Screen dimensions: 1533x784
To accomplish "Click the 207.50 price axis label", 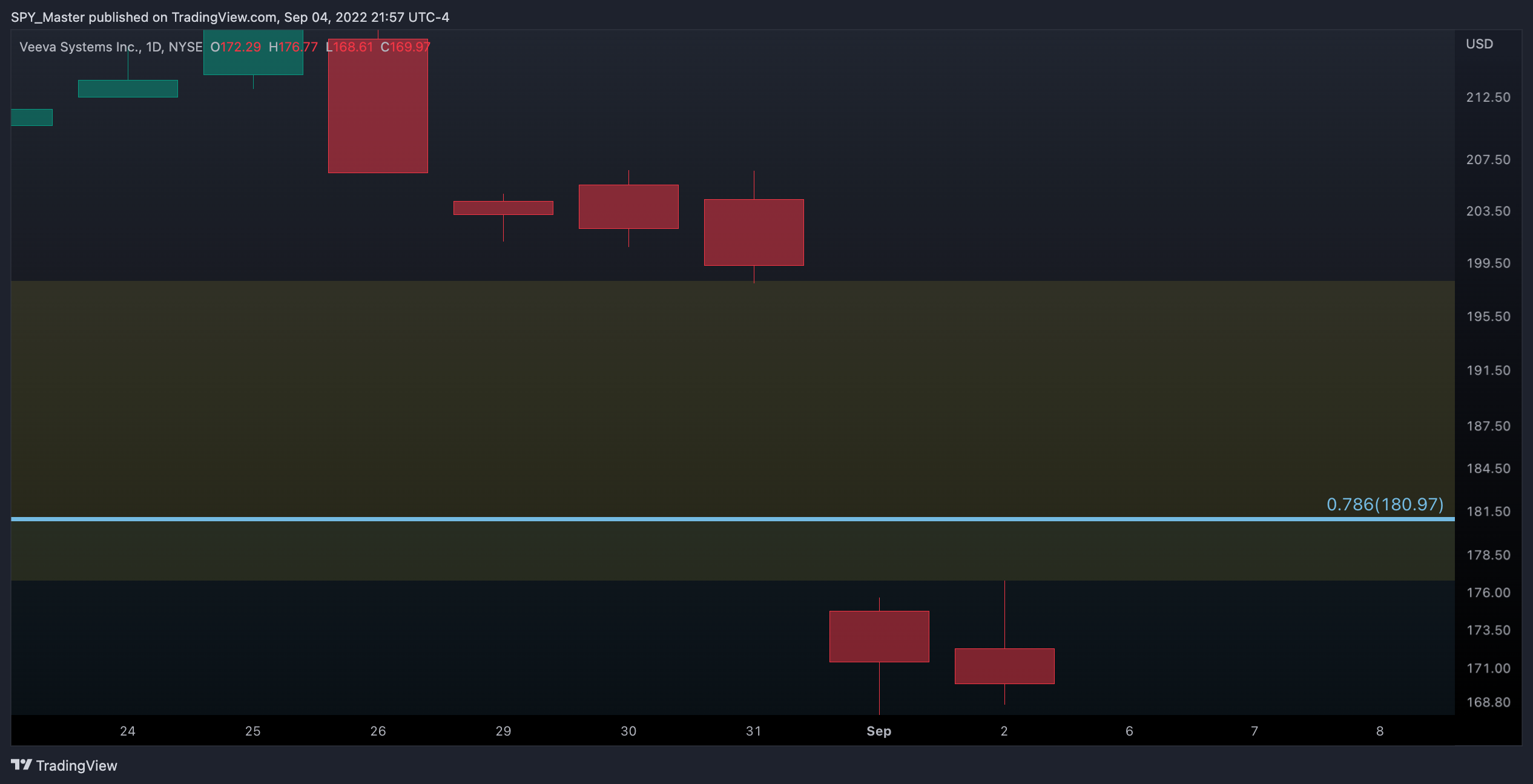I will 1488,160.
